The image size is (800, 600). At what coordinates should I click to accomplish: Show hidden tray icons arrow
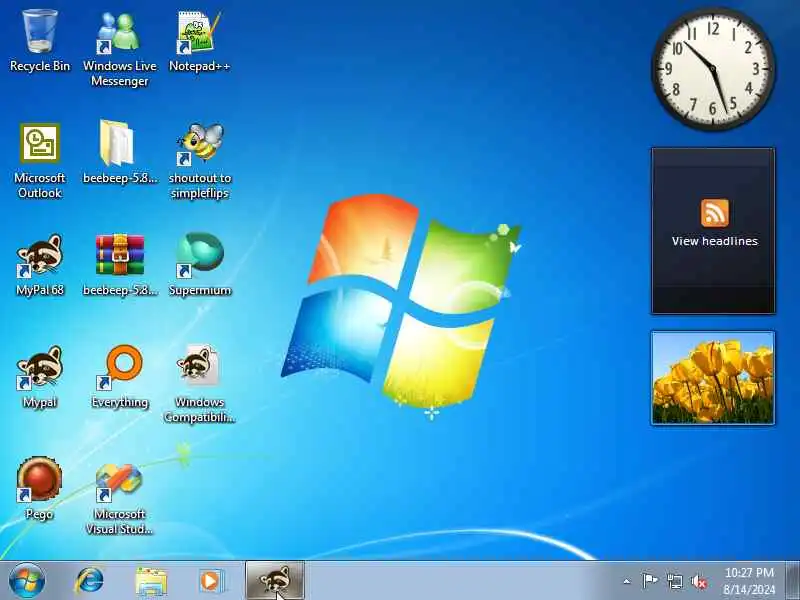click(x=627, y=581)
